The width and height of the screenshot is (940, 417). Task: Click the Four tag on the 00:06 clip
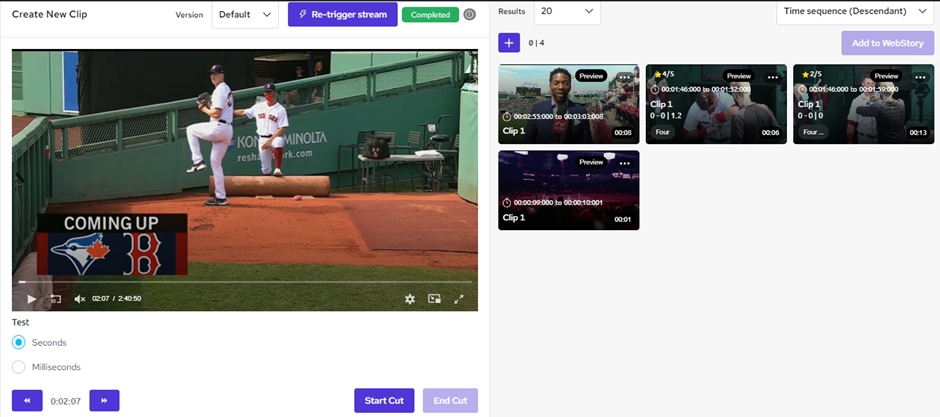(662, 132)
